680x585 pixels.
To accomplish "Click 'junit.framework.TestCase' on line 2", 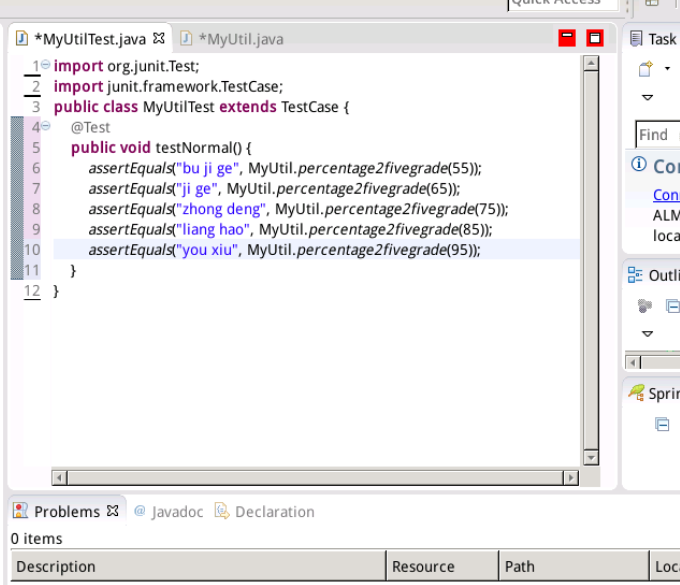I will (194, 86).
